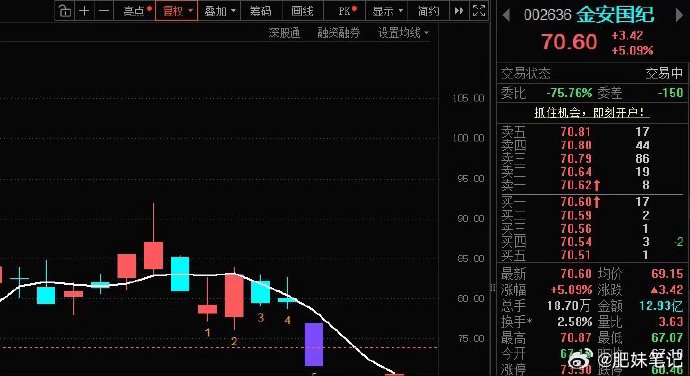690x376 pixels.
Task: Toggle the chart lock icon
Action: (x=65, y=11)
